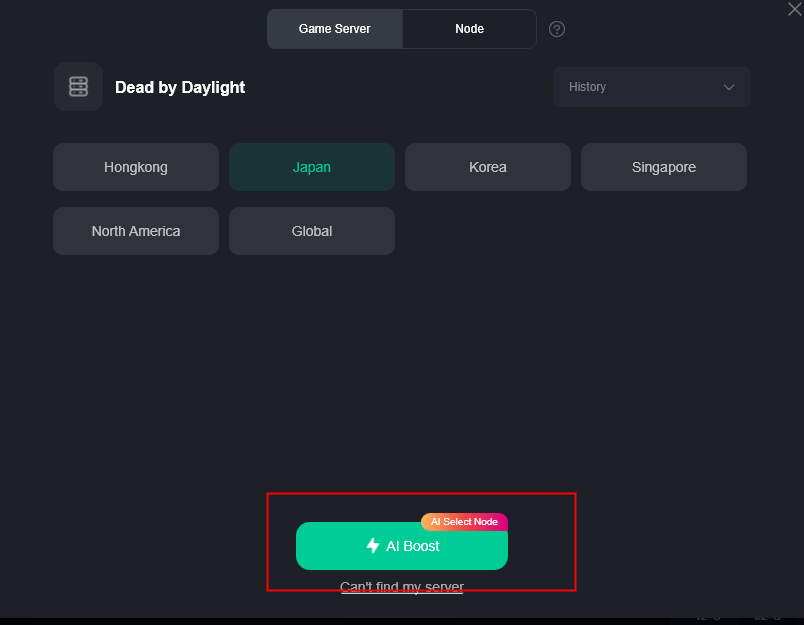
Task: Close the server selection dialog
Action: click(x=795, y=9)
